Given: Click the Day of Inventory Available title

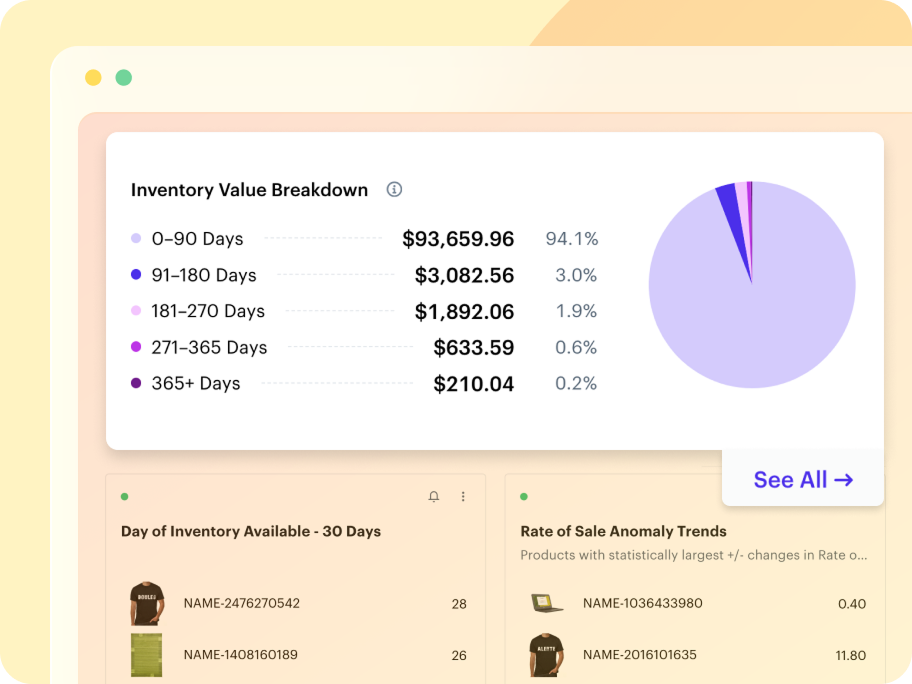Looking at the screenshot, I should click(250, 532).
